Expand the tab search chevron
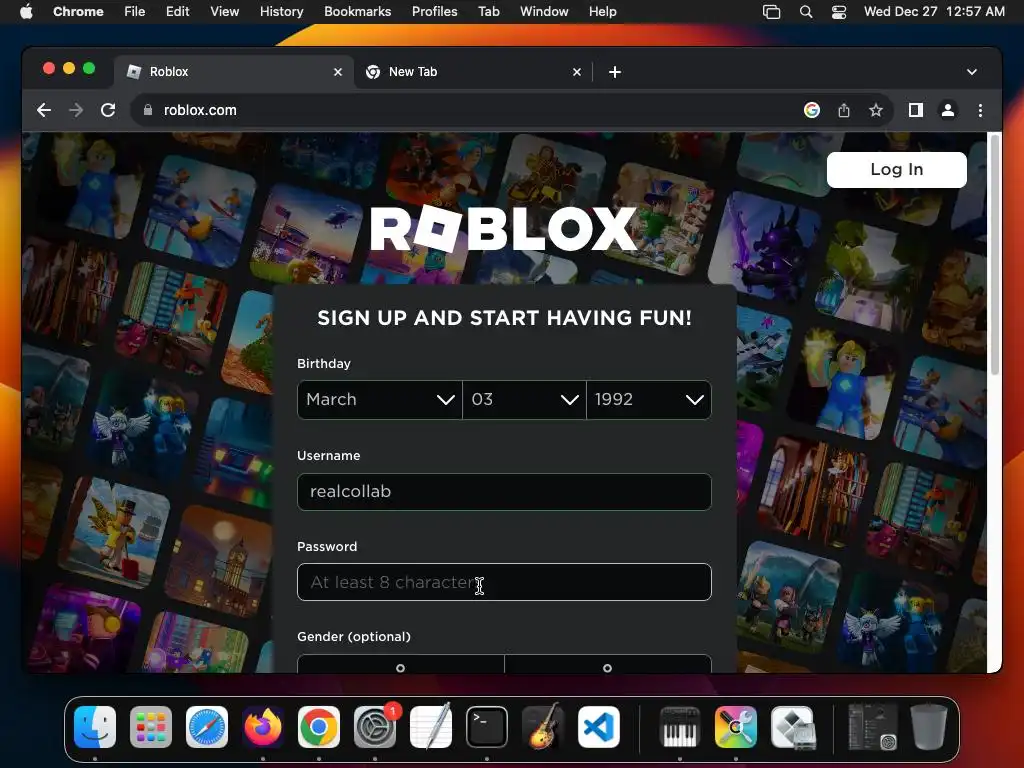The image size is (1024, 768). click(972, 72)
